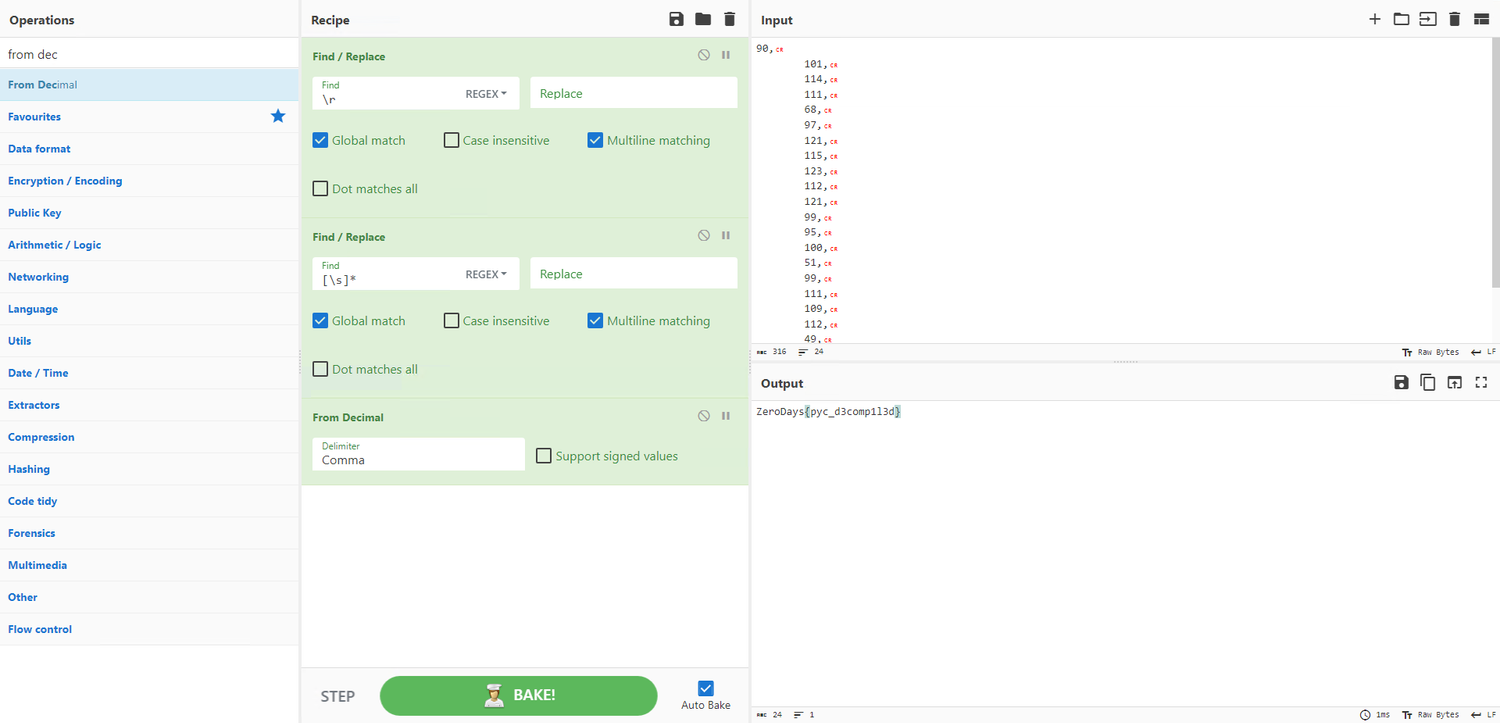Set a breakpoint on the From Decimal operation

[x=725, y=415]
